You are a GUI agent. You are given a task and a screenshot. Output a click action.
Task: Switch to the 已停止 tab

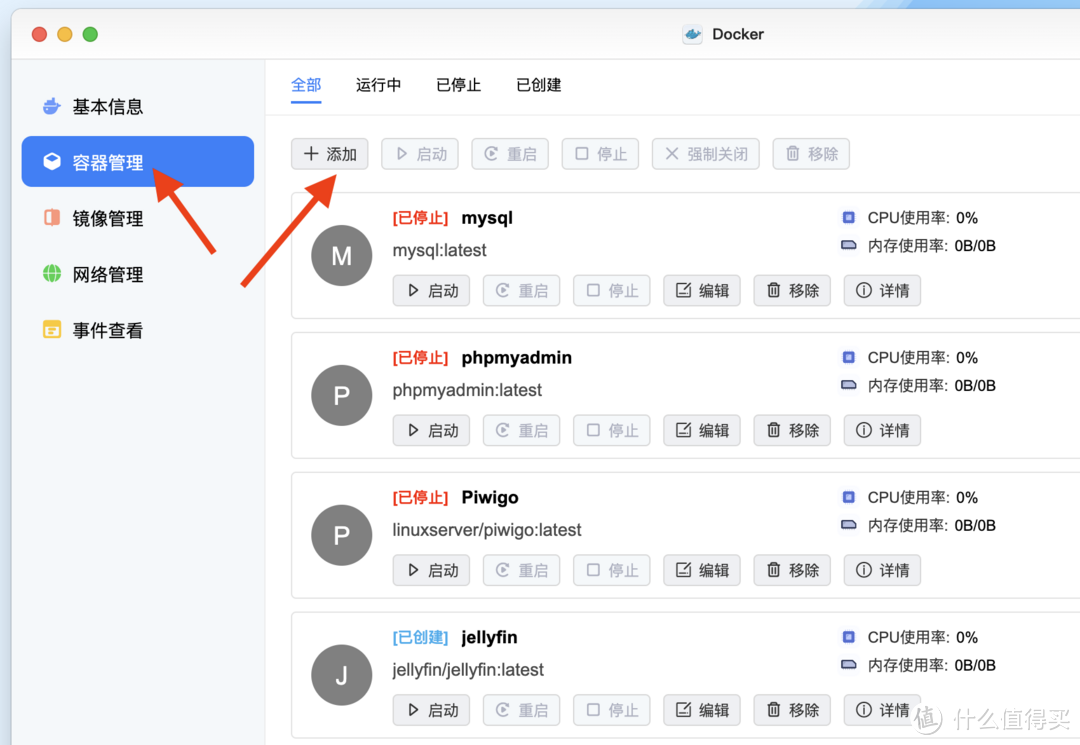click(459, 85)
